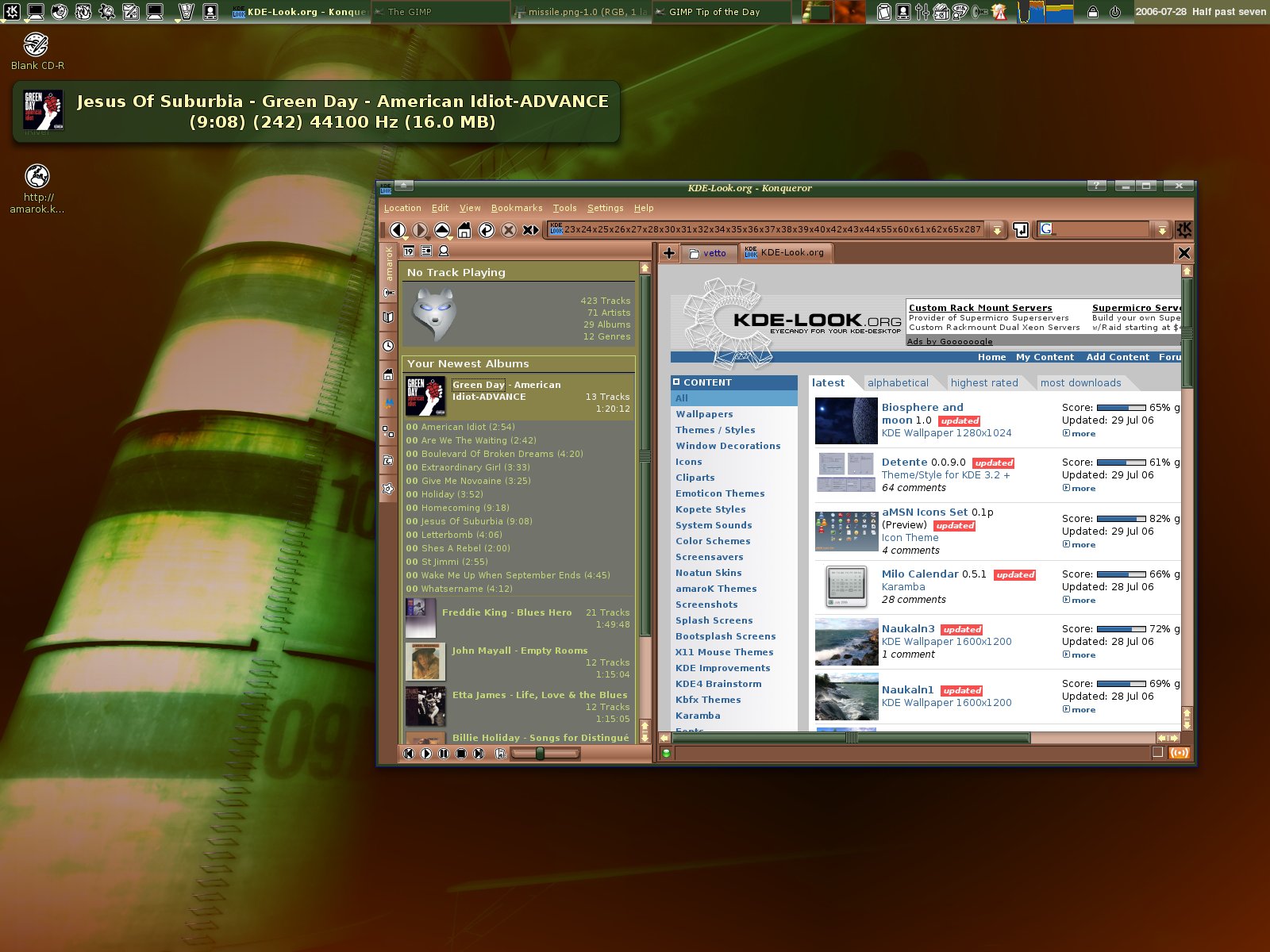Screen dimensions: 1270x952
Task: Open the Settings menu
Action: pos(606,208)
